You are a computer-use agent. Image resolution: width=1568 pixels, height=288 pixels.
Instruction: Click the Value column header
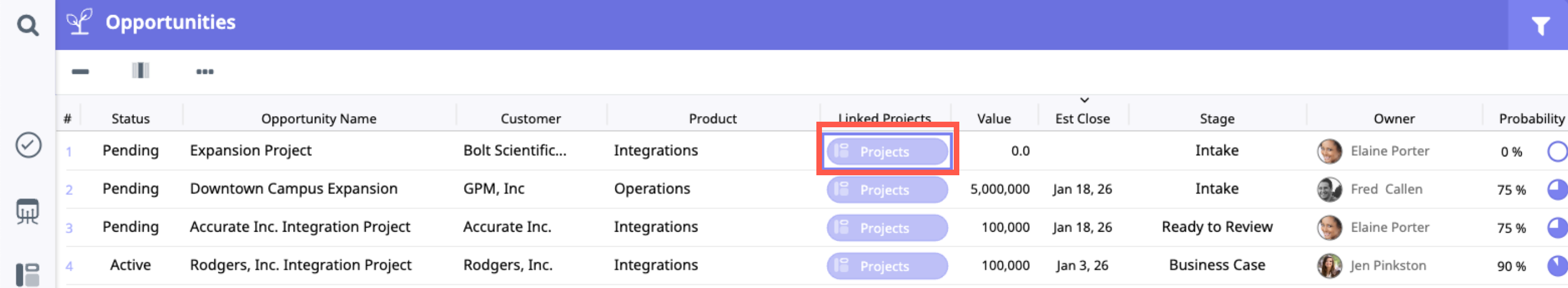pyautogui.click(x=993, y=119)
